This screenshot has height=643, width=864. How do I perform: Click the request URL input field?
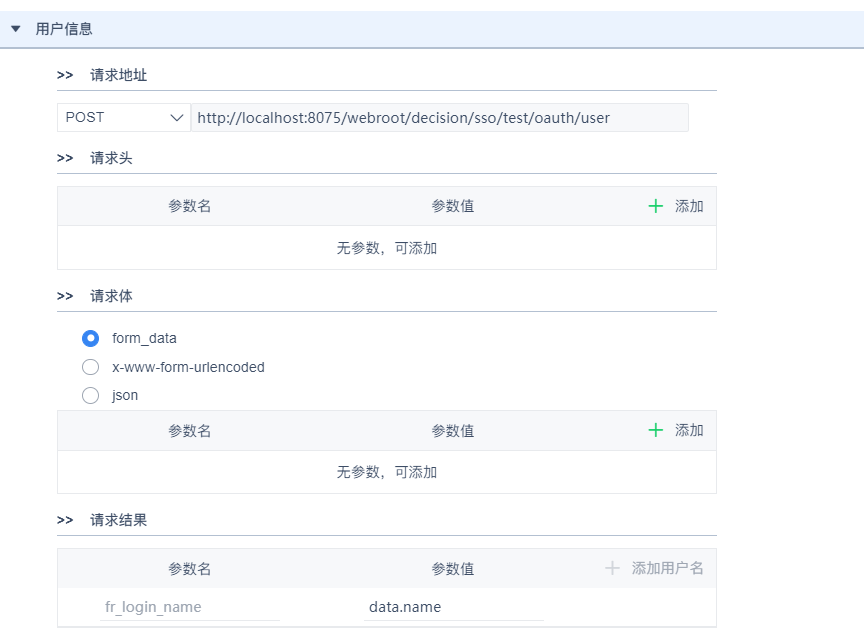[x=439, y=118]
